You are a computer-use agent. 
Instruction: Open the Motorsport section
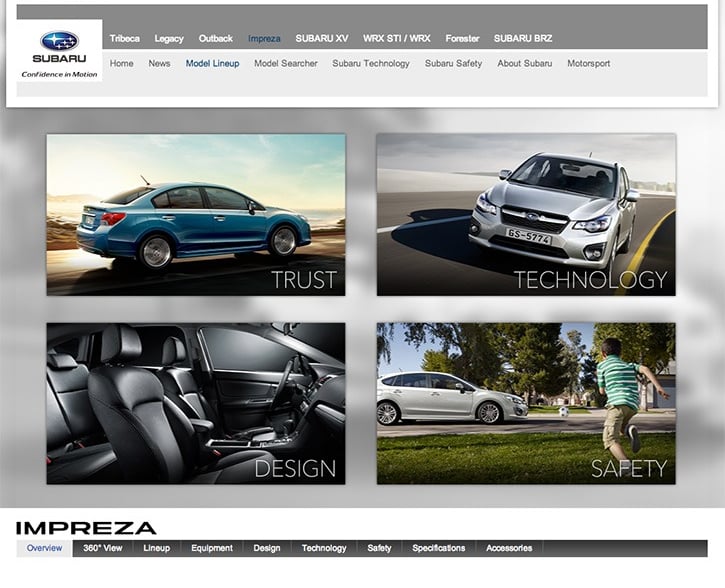point(589,63)
